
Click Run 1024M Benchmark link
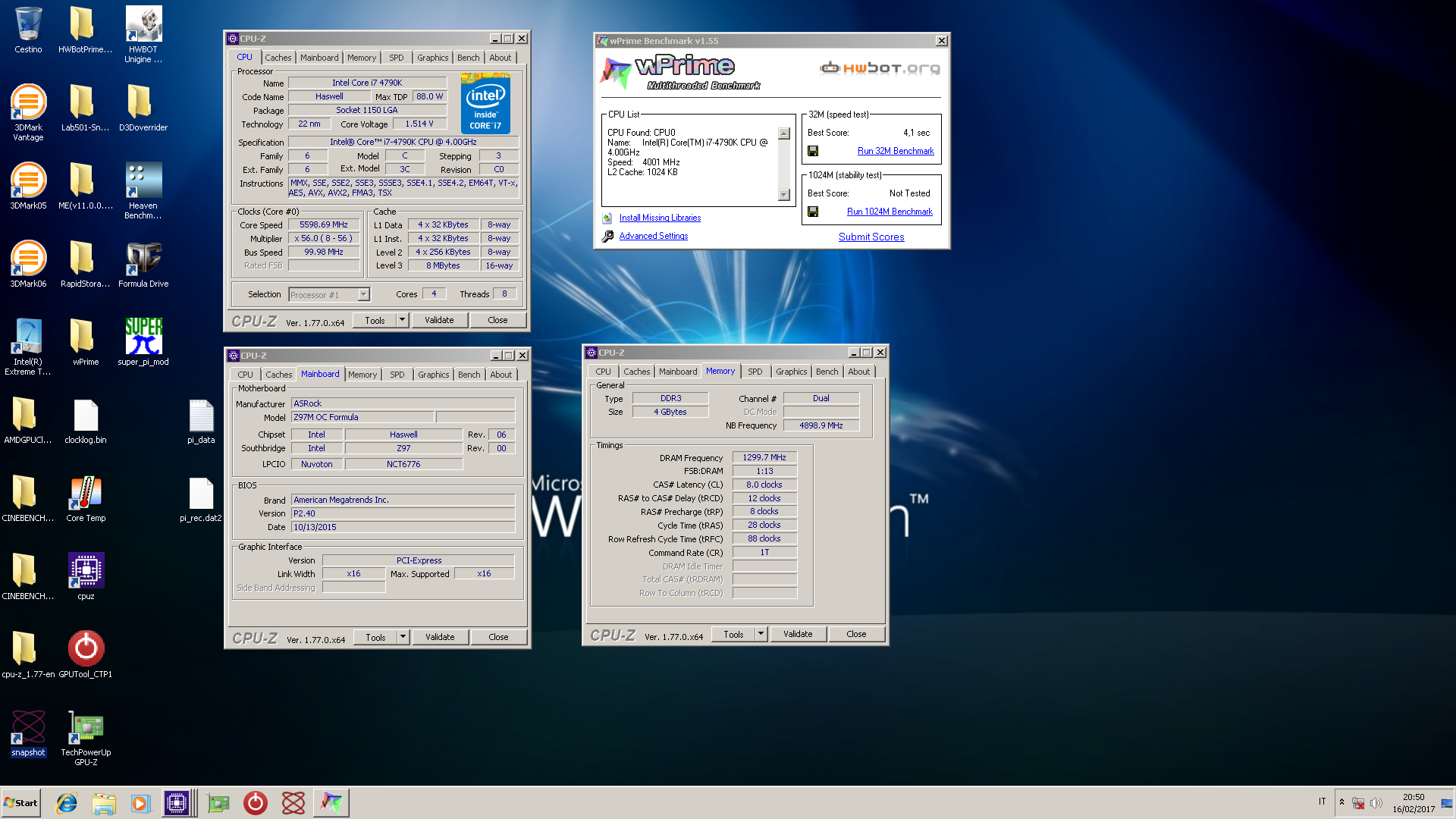pos(890,212)
